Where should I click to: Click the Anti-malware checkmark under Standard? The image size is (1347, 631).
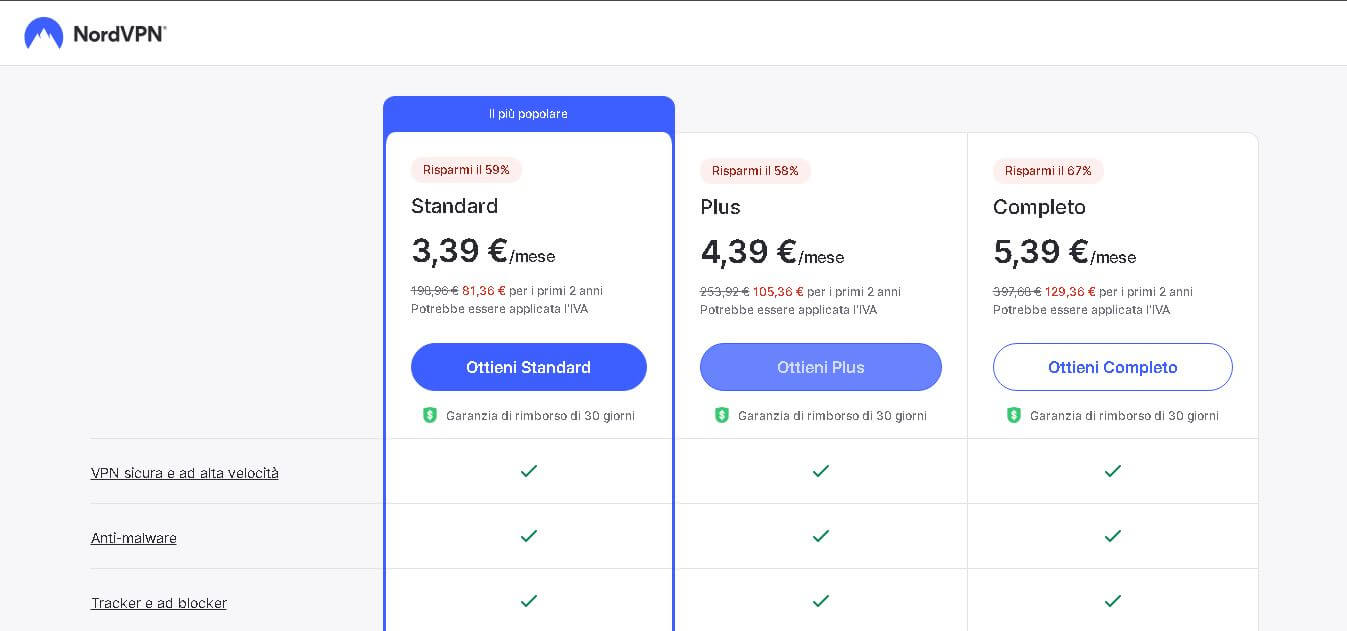528,536
